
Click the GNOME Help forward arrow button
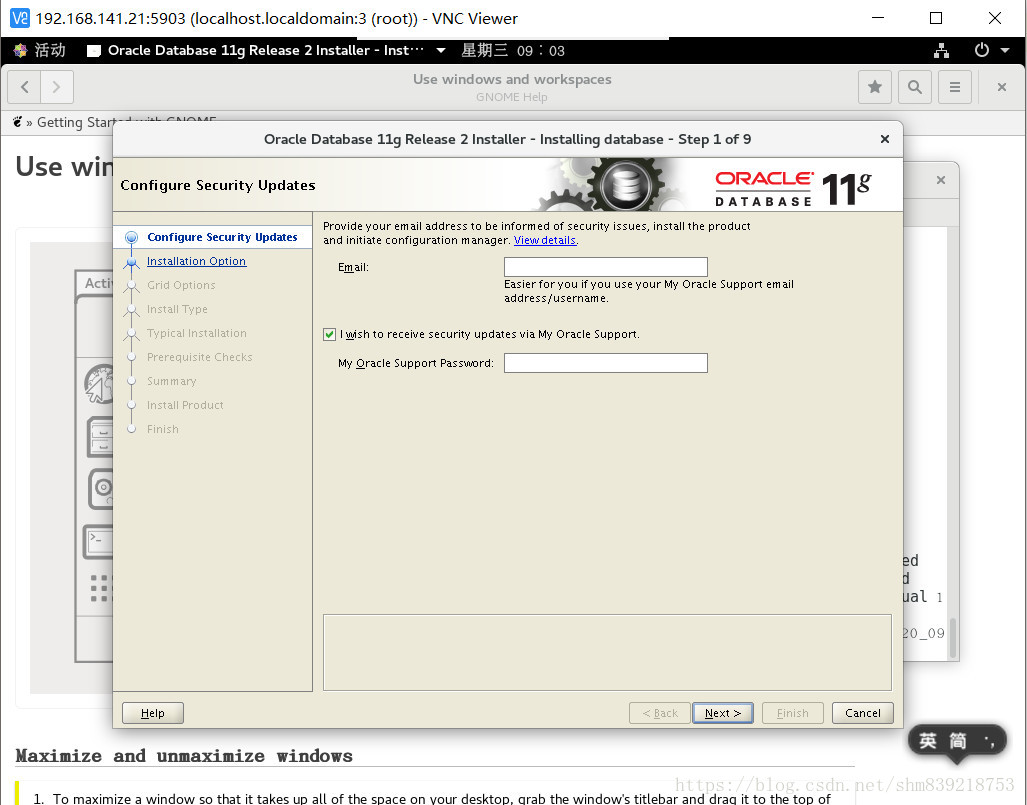point(57,86)
